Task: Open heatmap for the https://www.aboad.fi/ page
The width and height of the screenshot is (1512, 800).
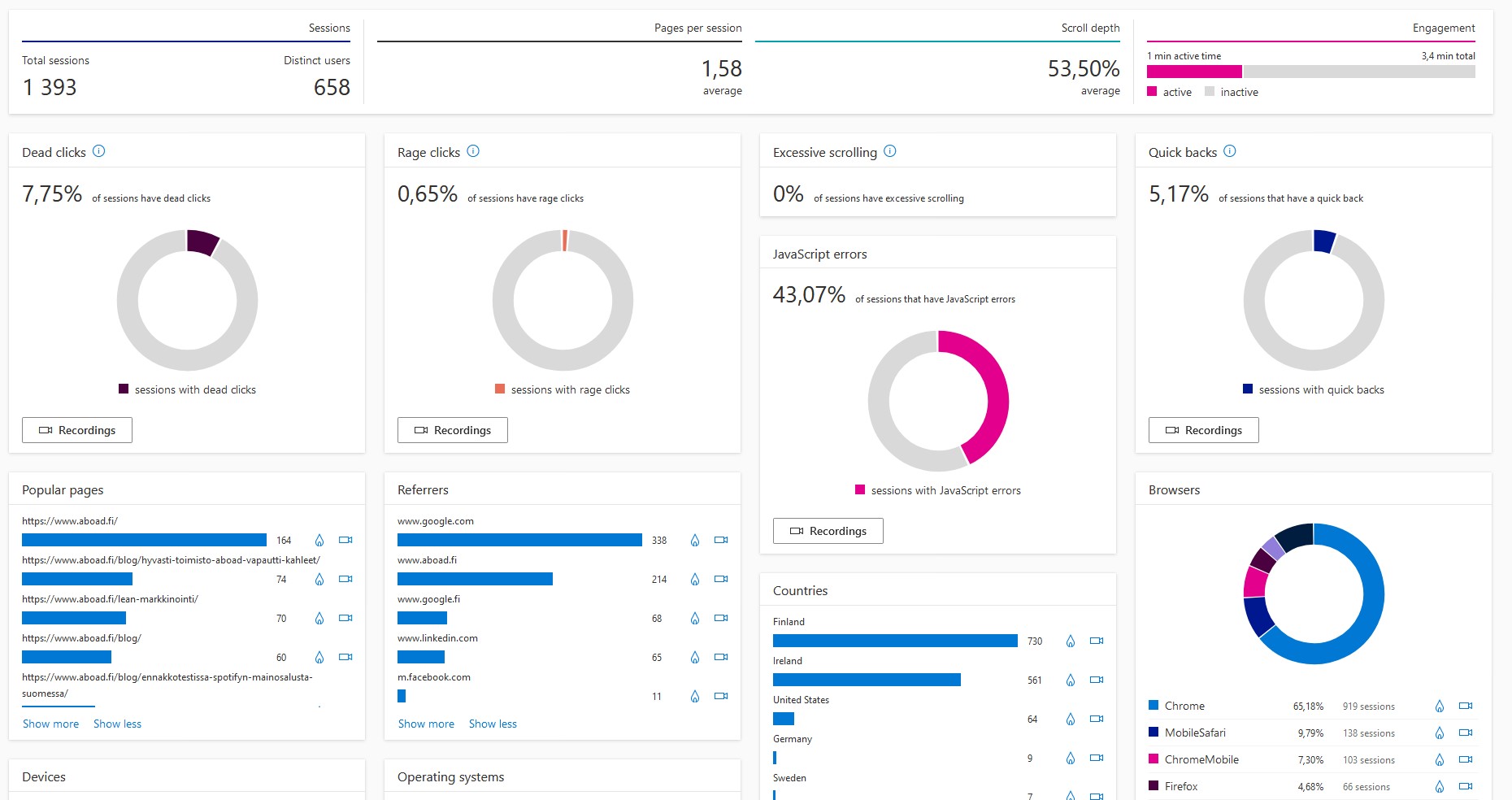Action: pyautogui.click(x=319, y=540)
